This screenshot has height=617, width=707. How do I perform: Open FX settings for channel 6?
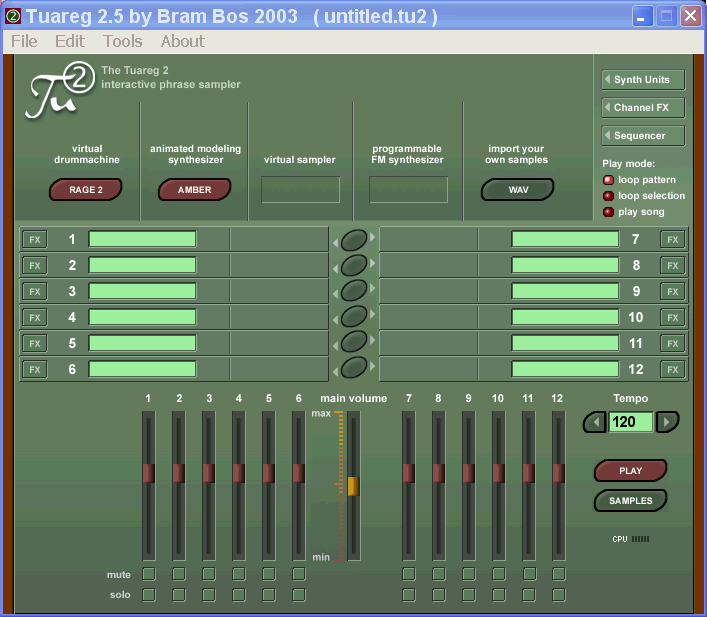tap(35, 370)
